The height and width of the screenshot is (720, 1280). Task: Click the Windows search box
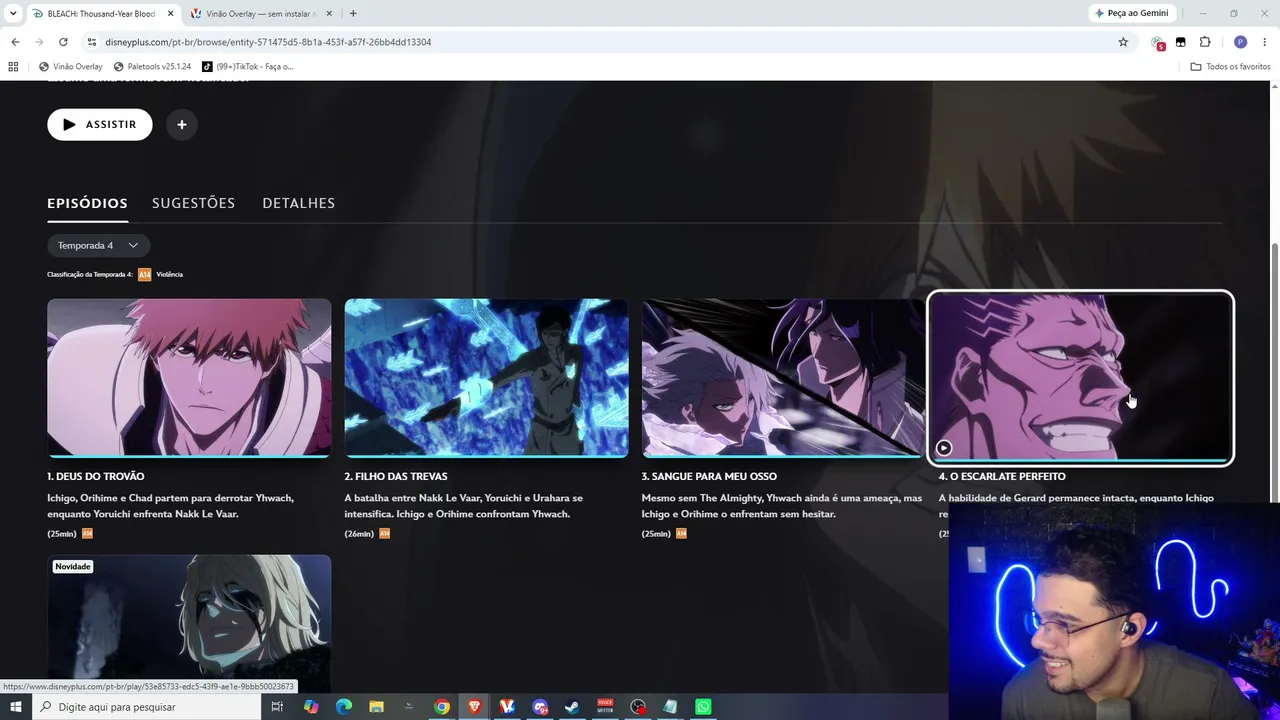145,707
